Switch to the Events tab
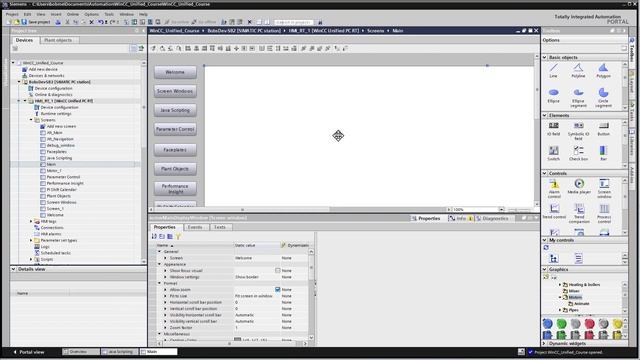This screenshot has height=360, width=640. [195, 227]
